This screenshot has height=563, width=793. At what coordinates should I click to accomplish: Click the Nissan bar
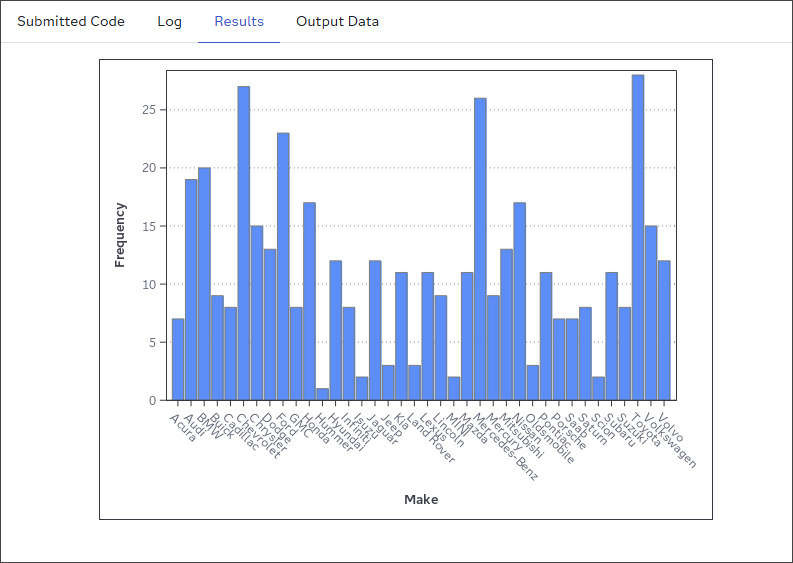point(519,301)
